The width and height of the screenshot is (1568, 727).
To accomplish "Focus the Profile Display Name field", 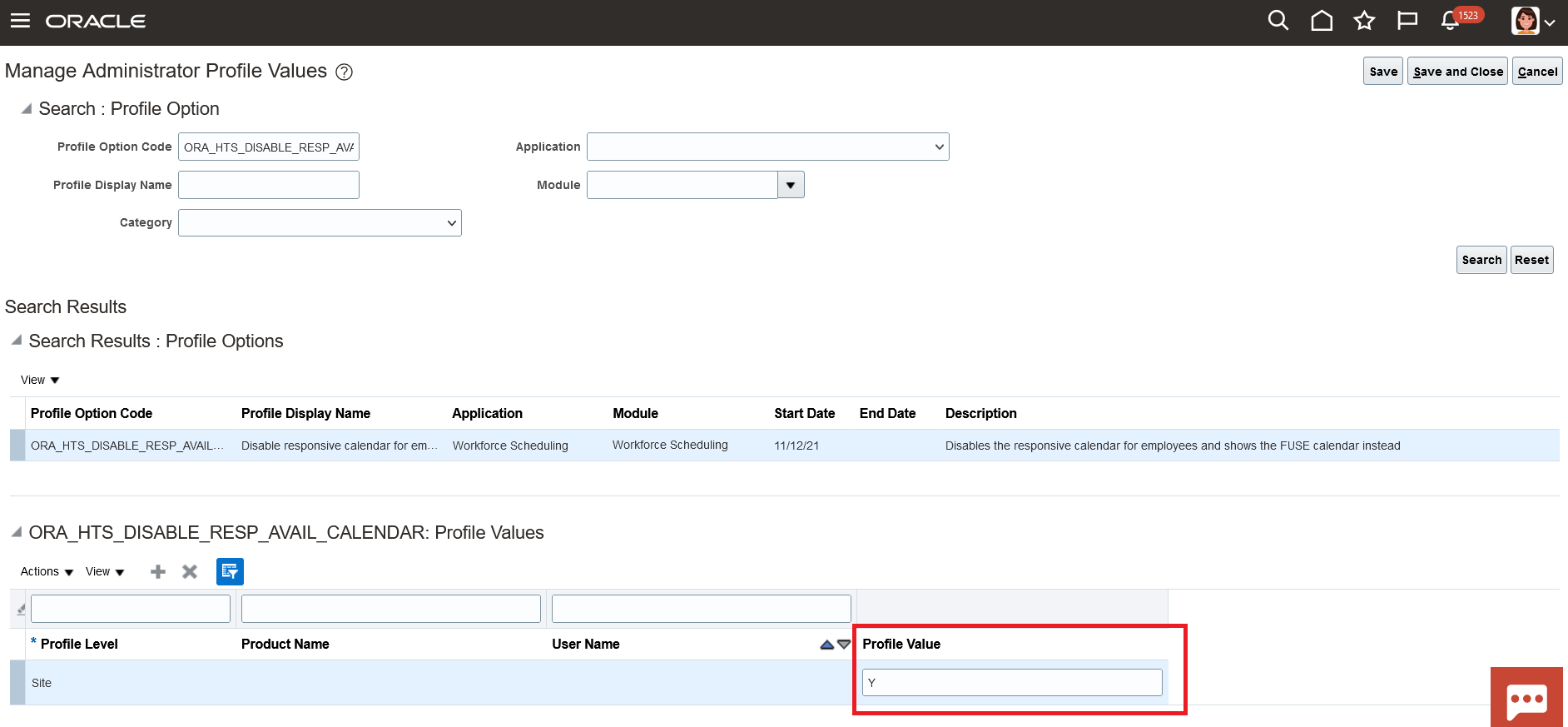I will pyautogui.click(x=269, y=185).
